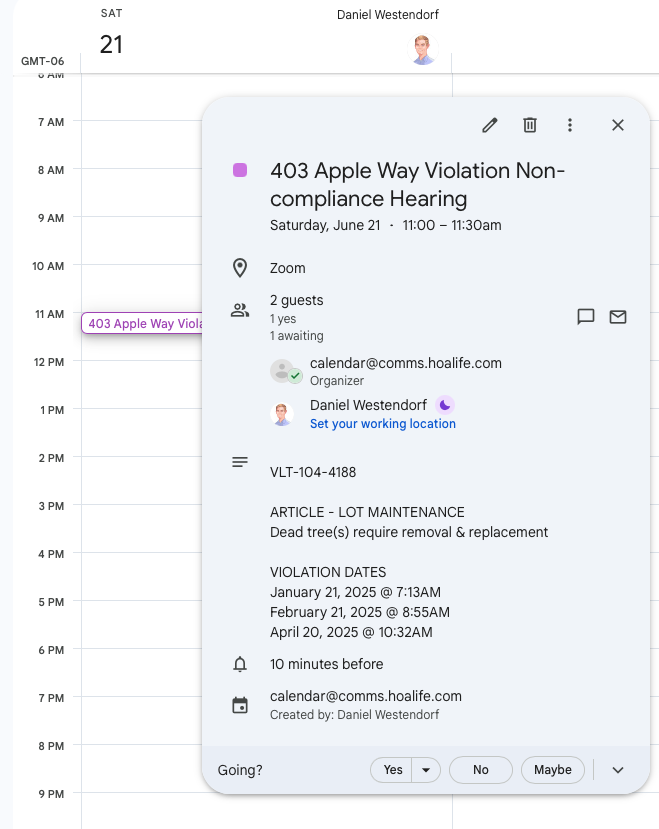Click 'ARTICLE - LOT MAINTENANCE' heading text
This screenshot has width=659, height=829.
(x=367, y=512)
